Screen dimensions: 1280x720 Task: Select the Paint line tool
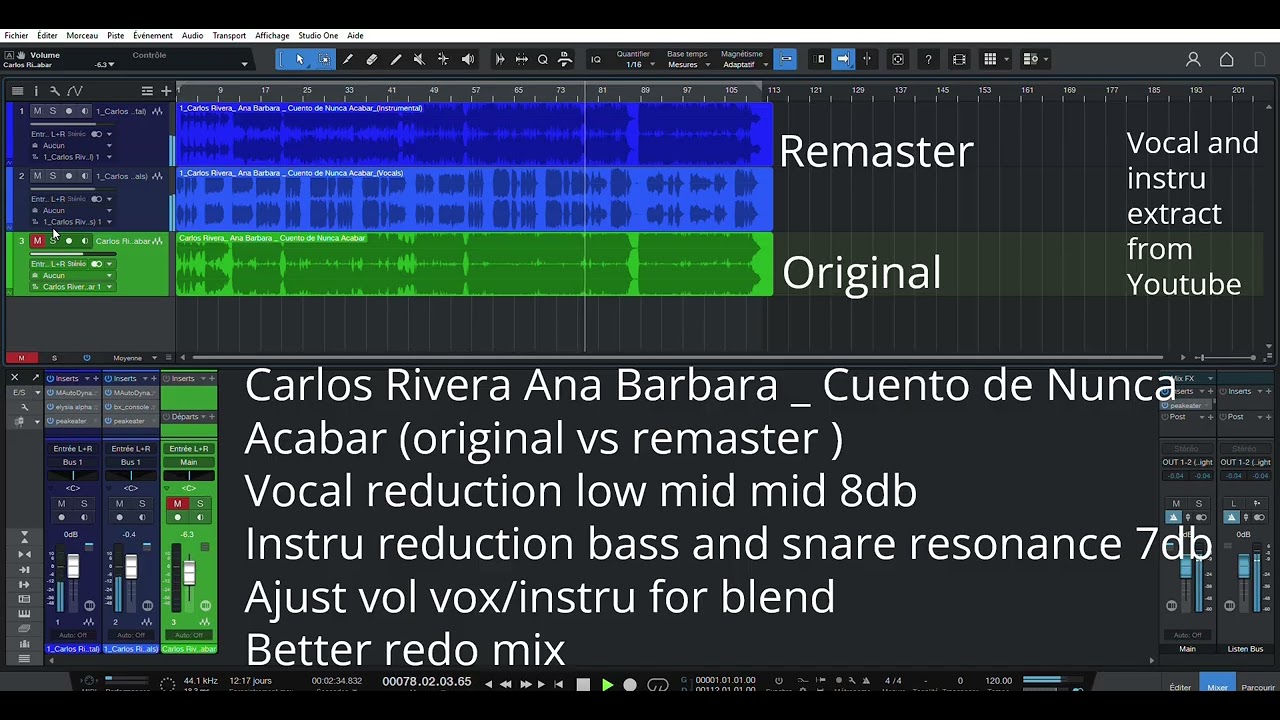(396, 60)
